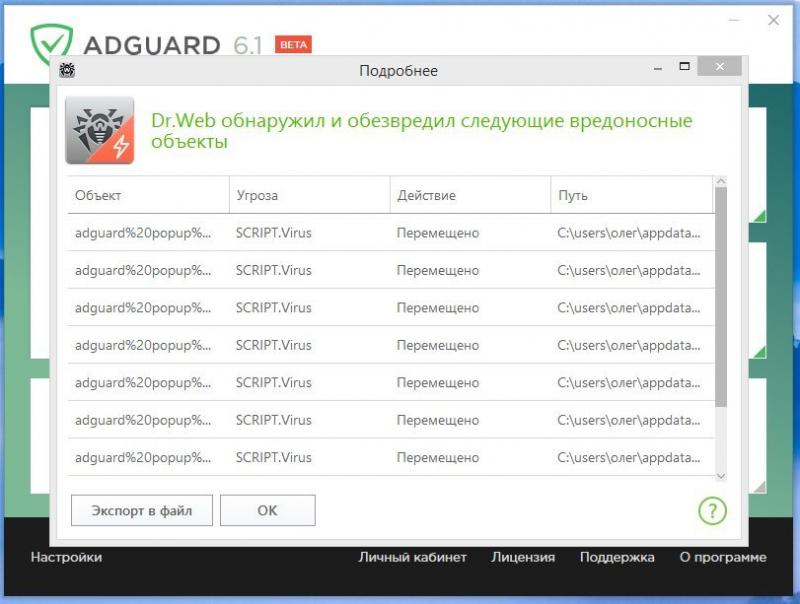
Task: Click scroll down arrow of threats list
Action: 721,476
